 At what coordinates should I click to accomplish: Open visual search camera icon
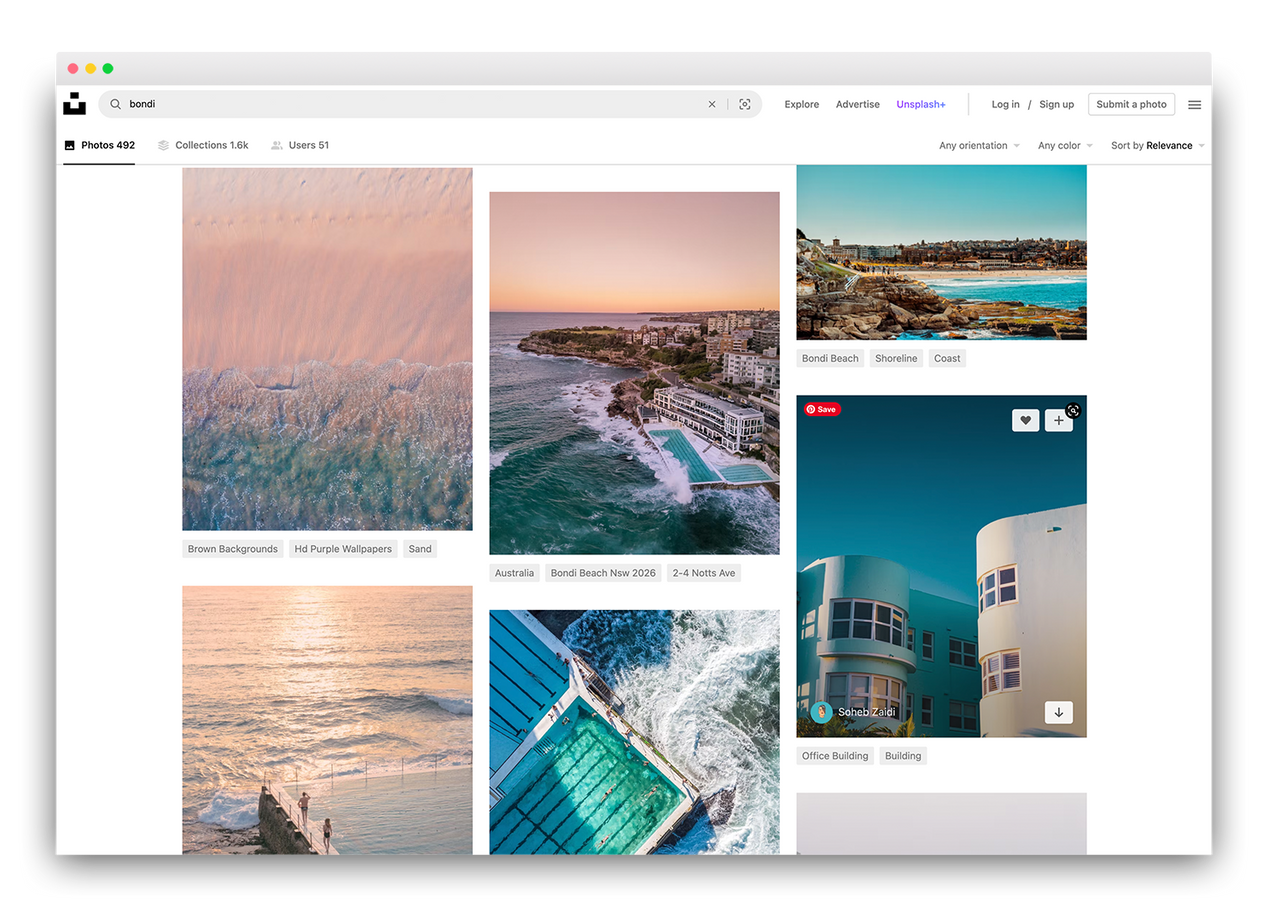(745, 104)
